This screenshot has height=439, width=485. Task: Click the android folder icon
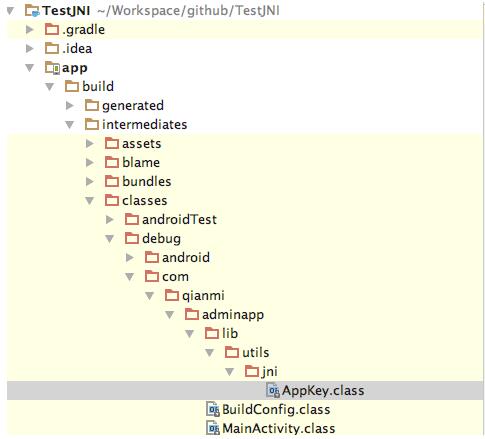152,257
